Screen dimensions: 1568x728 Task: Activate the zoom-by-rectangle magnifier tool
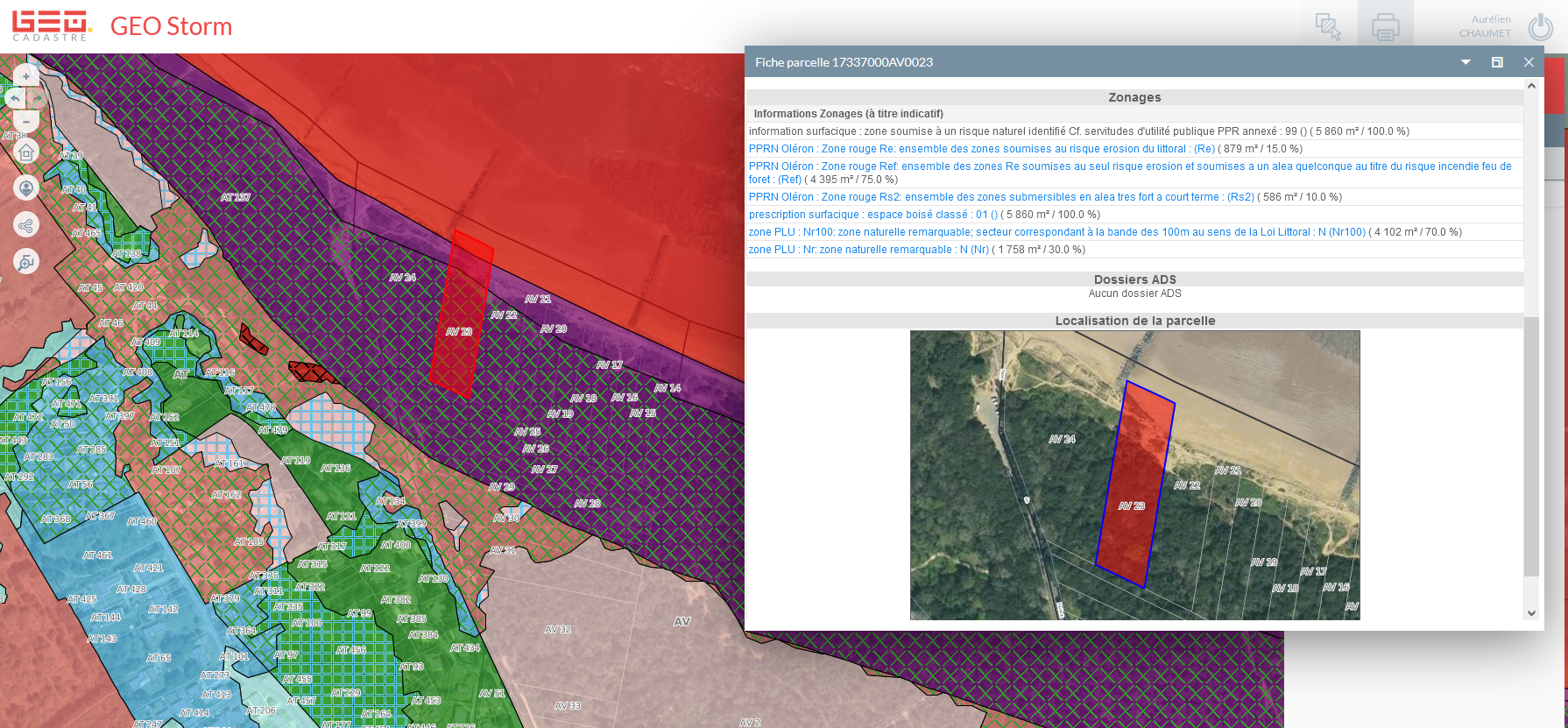[26, 261]
